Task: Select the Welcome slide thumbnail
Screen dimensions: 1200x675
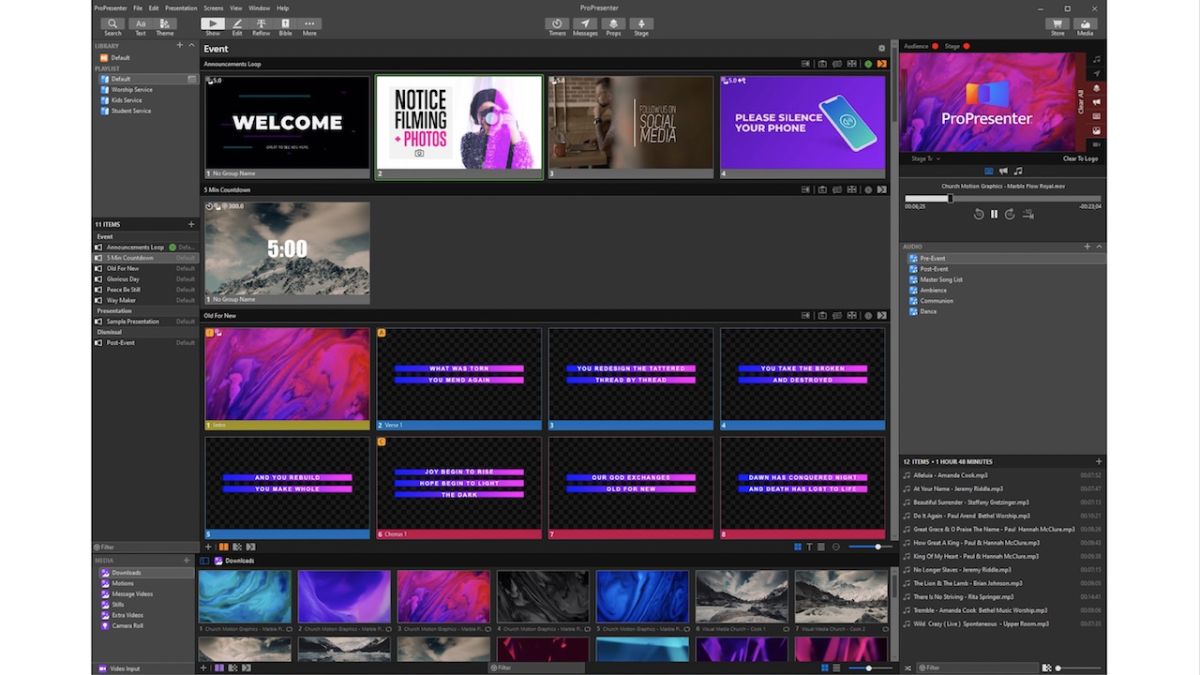Action: (x=287, y=122)
